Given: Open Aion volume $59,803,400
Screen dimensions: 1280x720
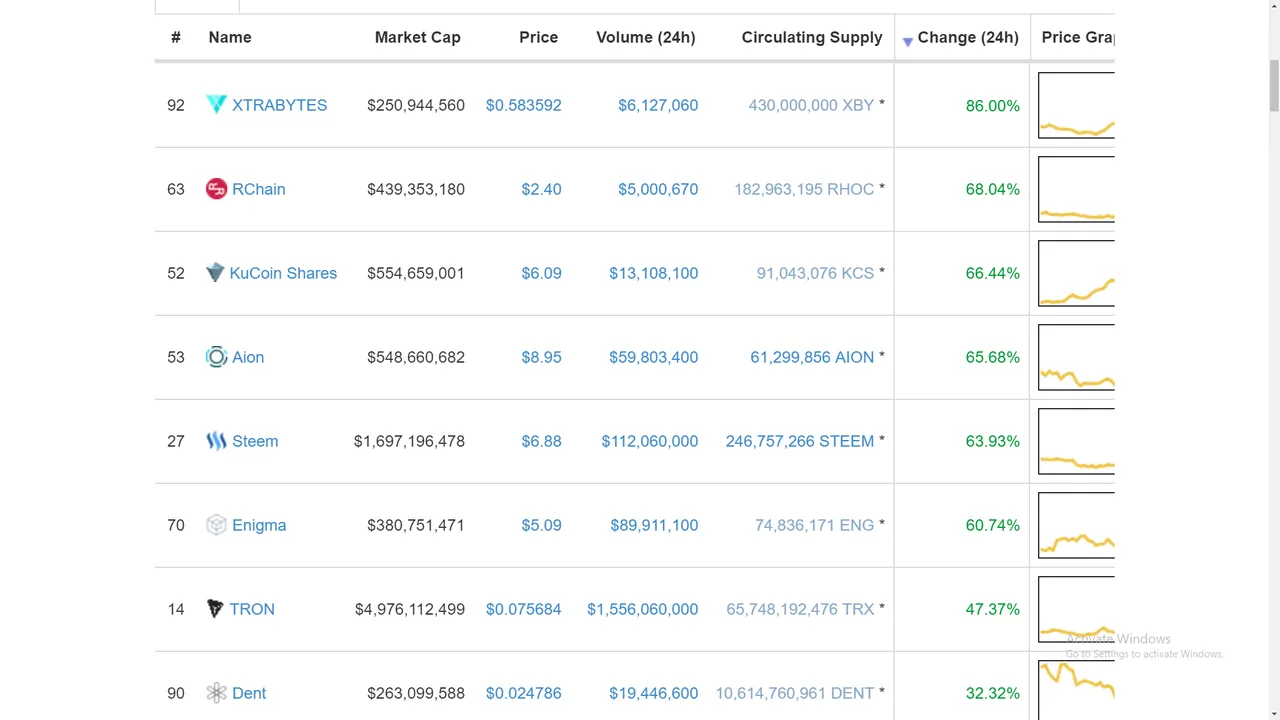Looking at the screenshot, I should pyautogui.click(x=653, y=357).
